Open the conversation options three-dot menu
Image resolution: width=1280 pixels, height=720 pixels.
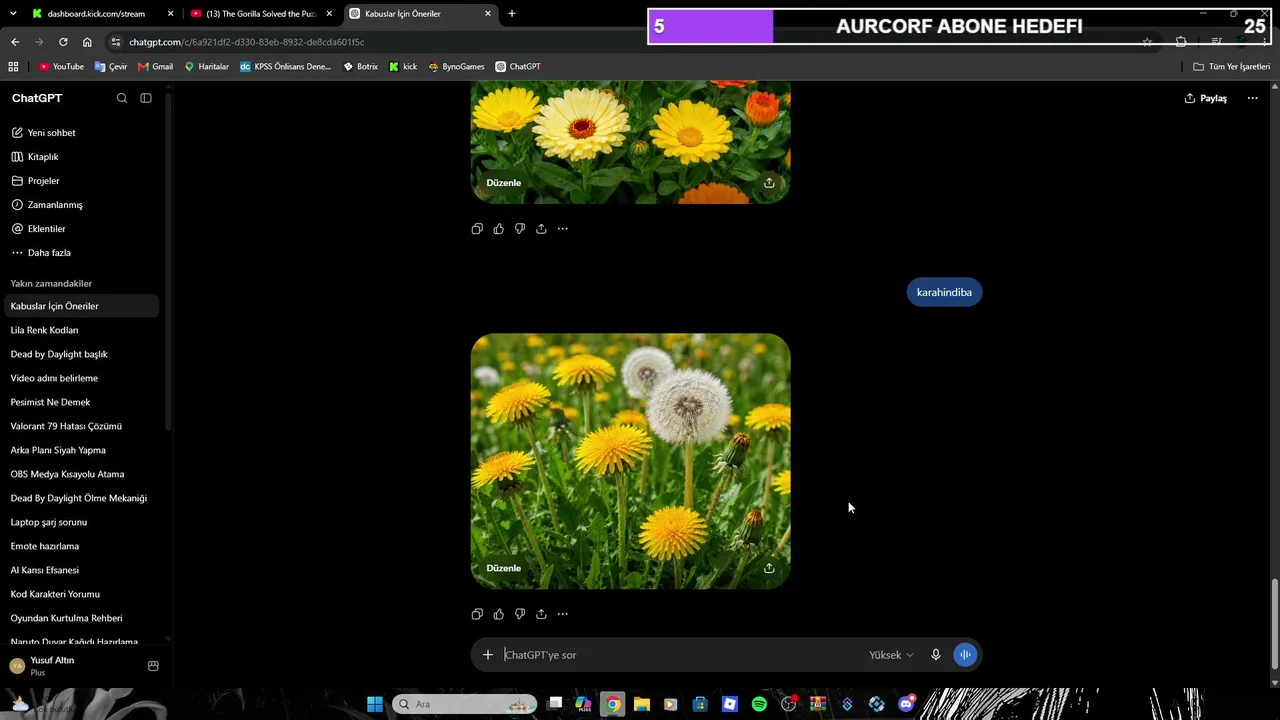click(1252, 98)
